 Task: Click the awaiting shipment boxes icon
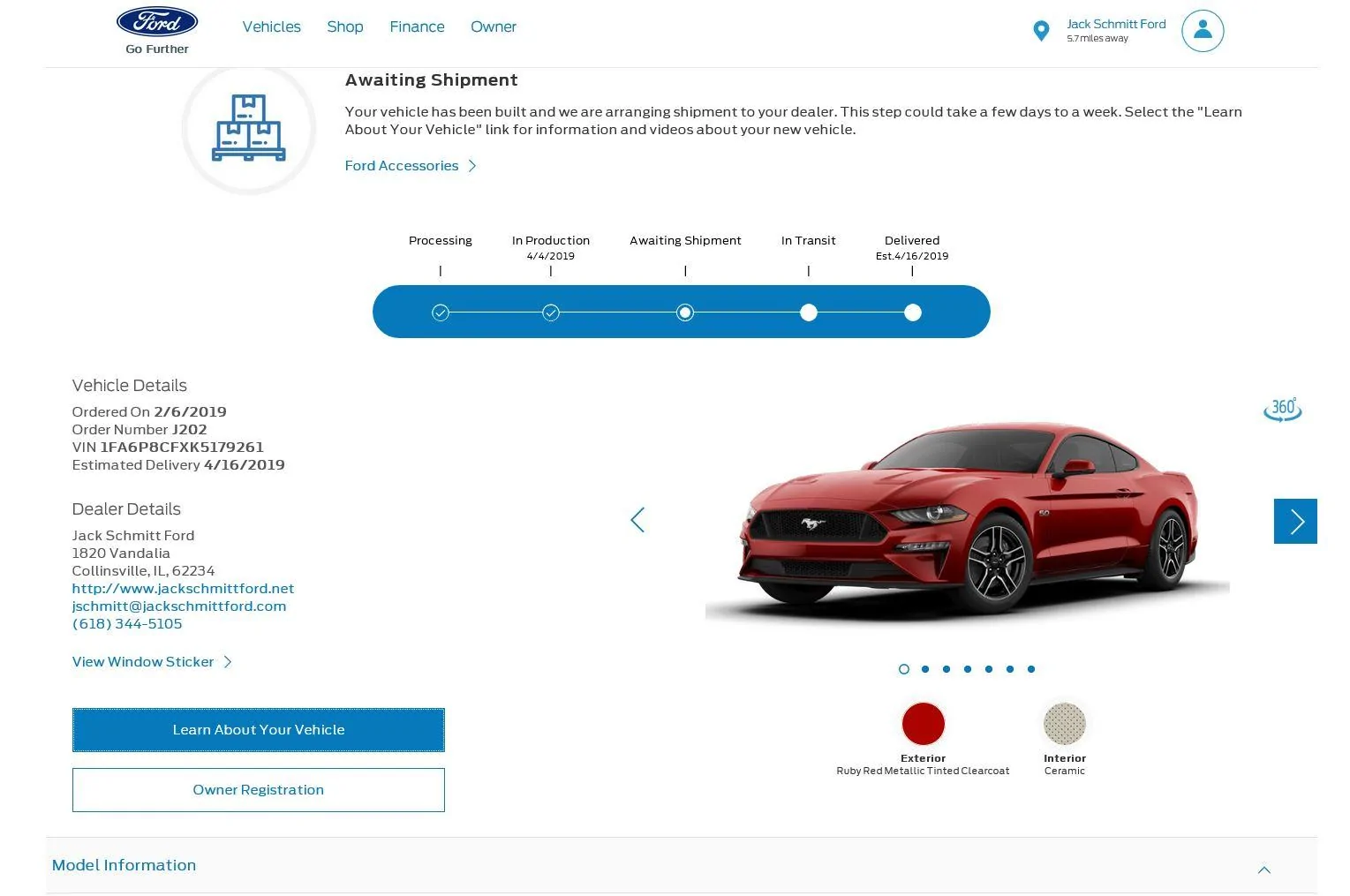point(249,128)
